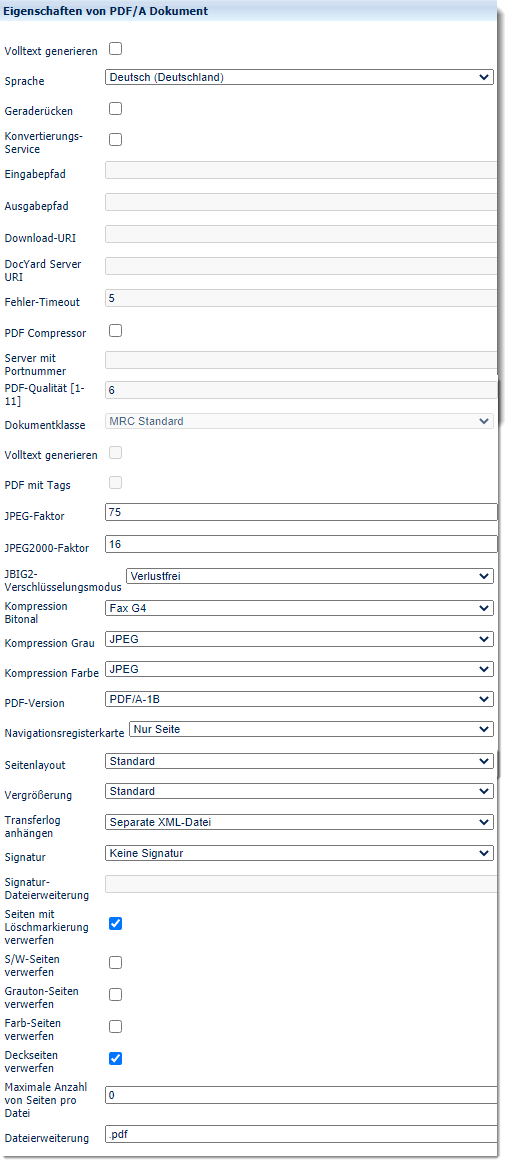Click the JPEG2000-Faktor input field

[302, 545]
